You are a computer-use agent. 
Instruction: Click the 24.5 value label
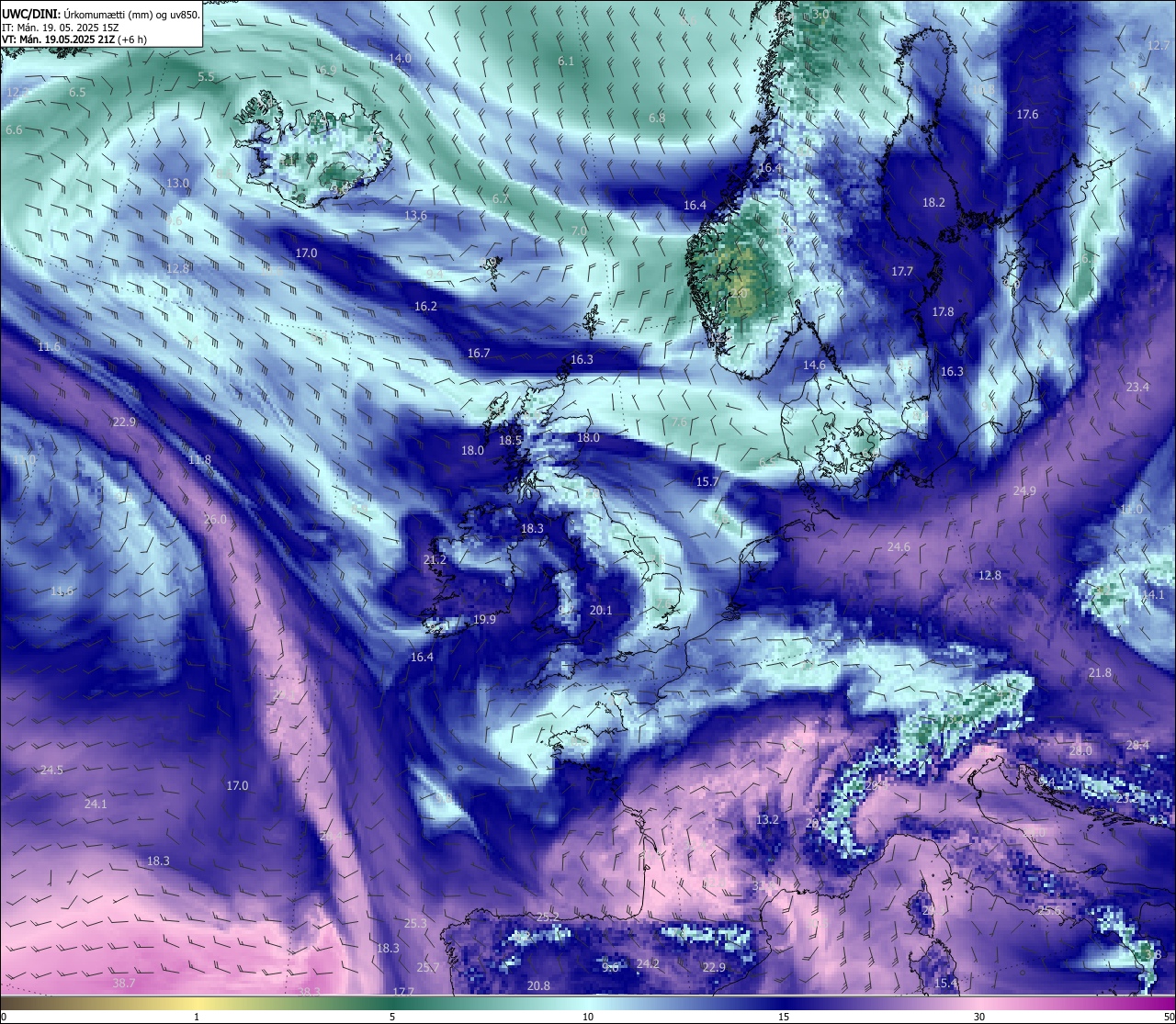(x=51, y=770)
